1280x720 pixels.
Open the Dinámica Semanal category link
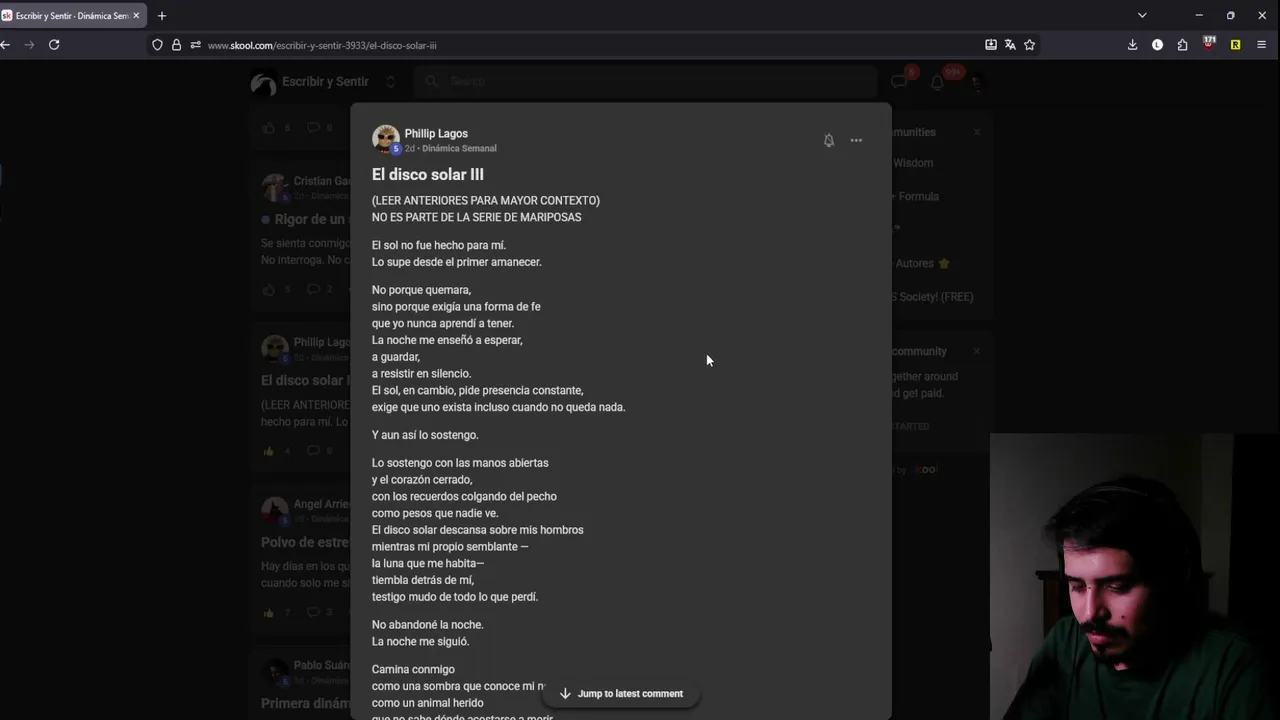pyautogui.click(x=459, y=148)
